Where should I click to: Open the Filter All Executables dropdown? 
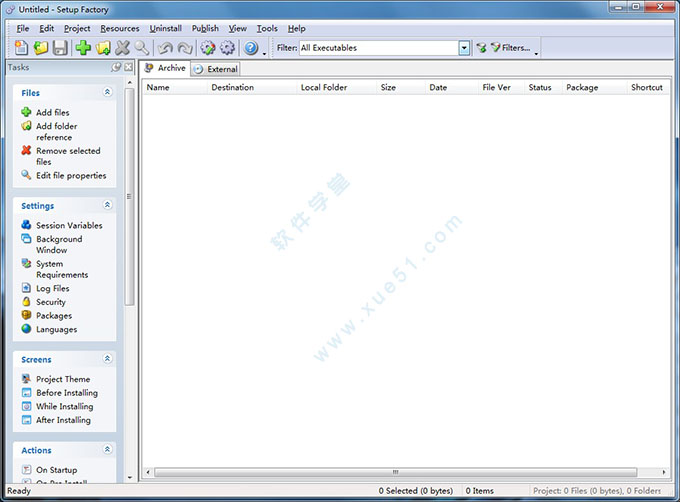pyautogui.click(x=464, y=48)
